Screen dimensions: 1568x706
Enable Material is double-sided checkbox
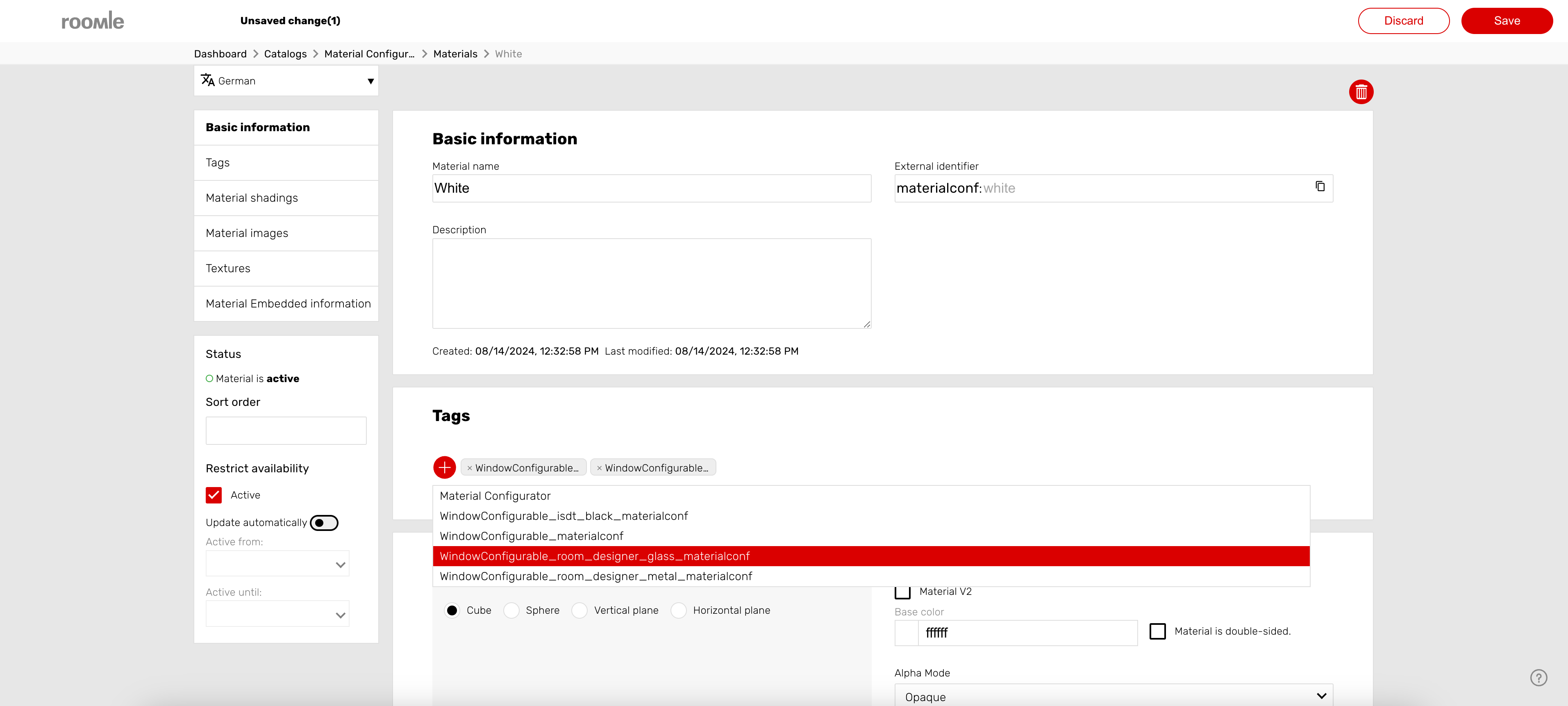click(1157, 631)
